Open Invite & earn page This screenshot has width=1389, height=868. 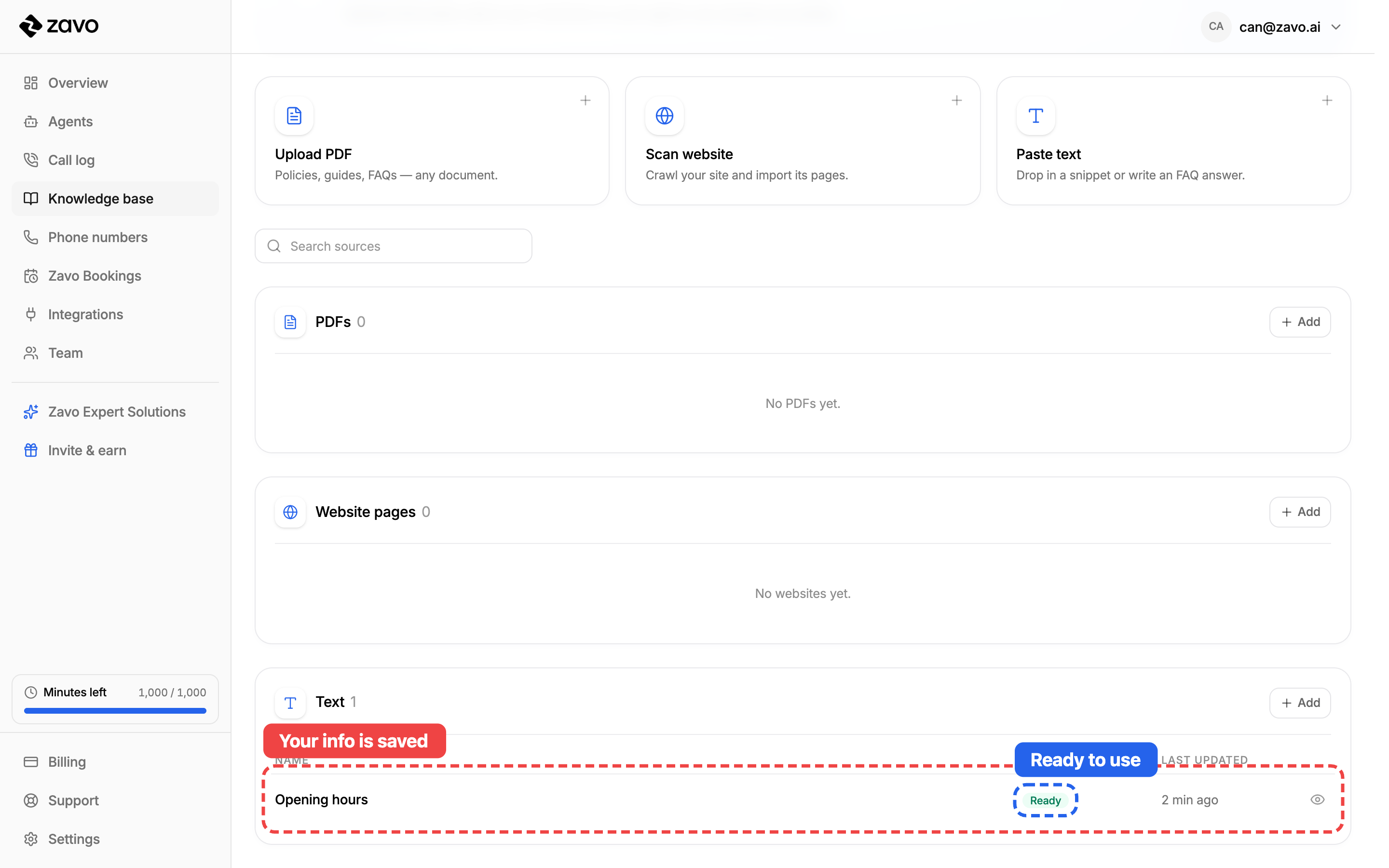tap(115, 450)
